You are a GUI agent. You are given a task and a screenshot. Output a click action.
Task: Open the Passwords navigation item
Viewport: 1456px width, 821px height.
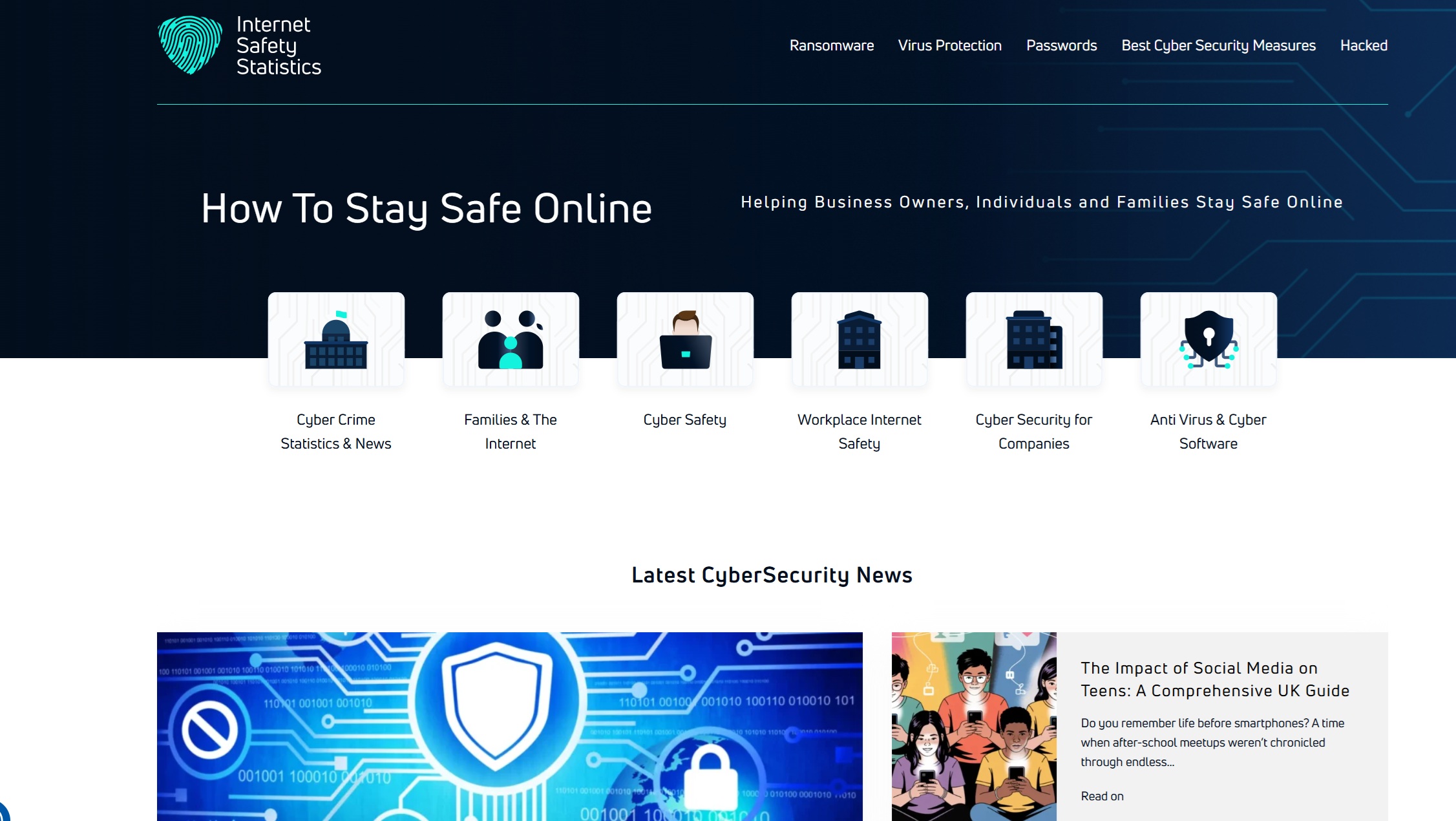(x=1061, y=45)
